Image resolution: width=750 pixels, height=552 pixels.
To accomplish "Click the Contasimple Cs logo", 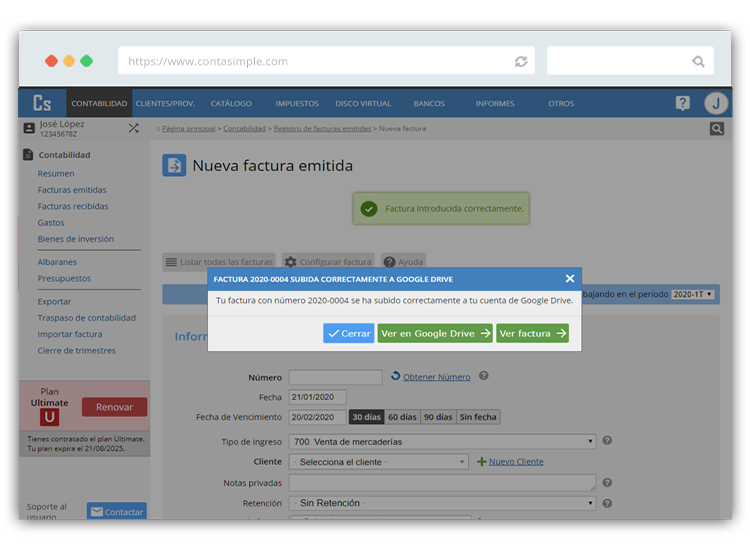I will [x=42, y=103].
